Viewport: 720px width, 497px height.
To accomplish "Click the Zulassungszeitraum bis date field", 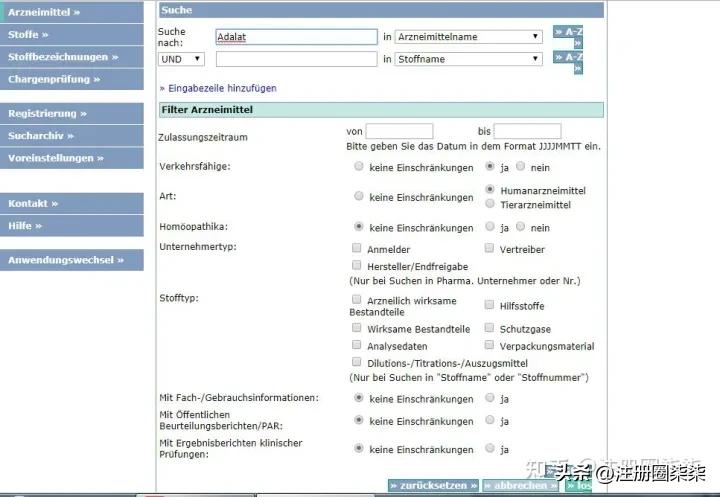I will (x=527, y=131).
